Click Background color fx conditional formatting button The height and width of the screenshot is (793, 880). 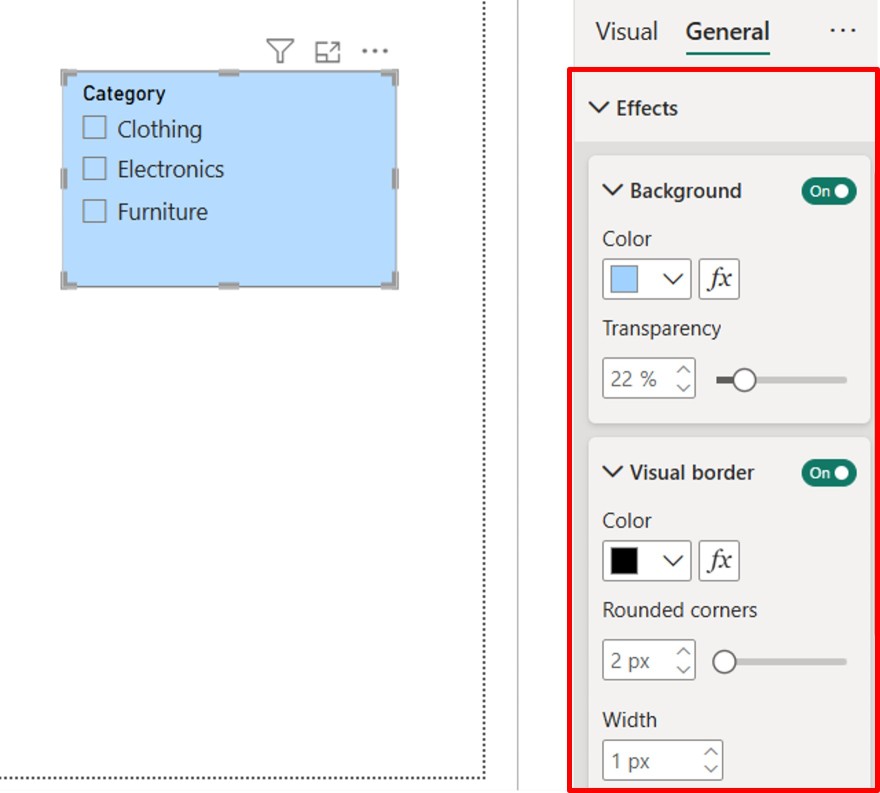719,279
